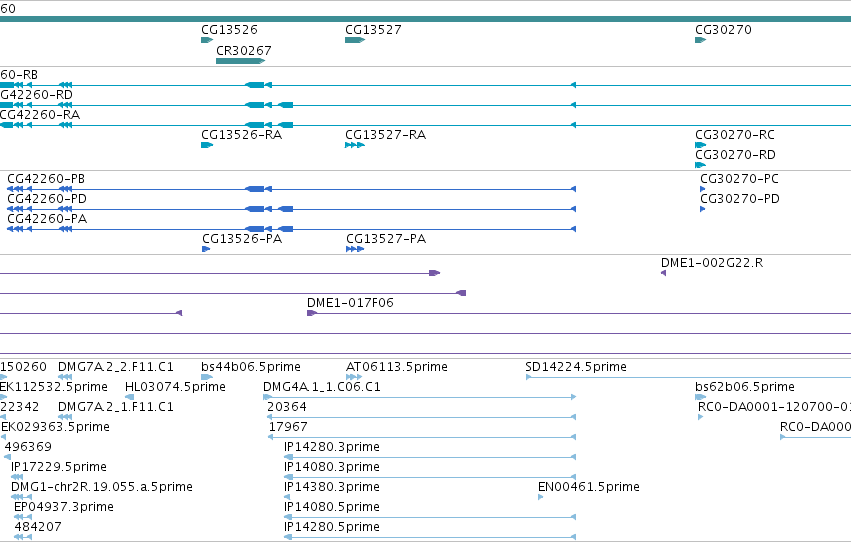The height and width of the screenshot is (542, 851).
Task: Select EST IP14280.3prime label
Action: point(332,447)
